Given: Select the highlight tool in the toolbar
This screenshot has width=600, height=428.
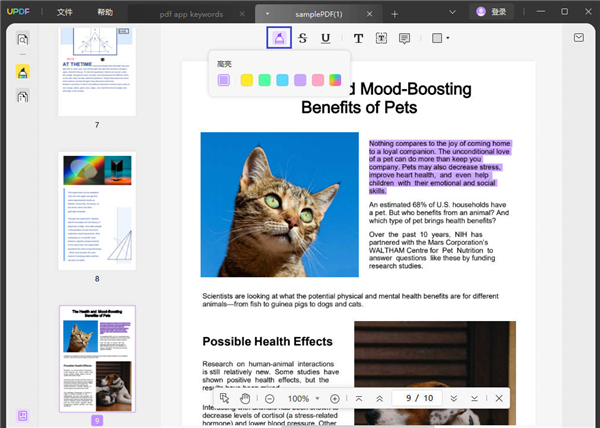Looking at the screenshot, I should coord(279,38).
